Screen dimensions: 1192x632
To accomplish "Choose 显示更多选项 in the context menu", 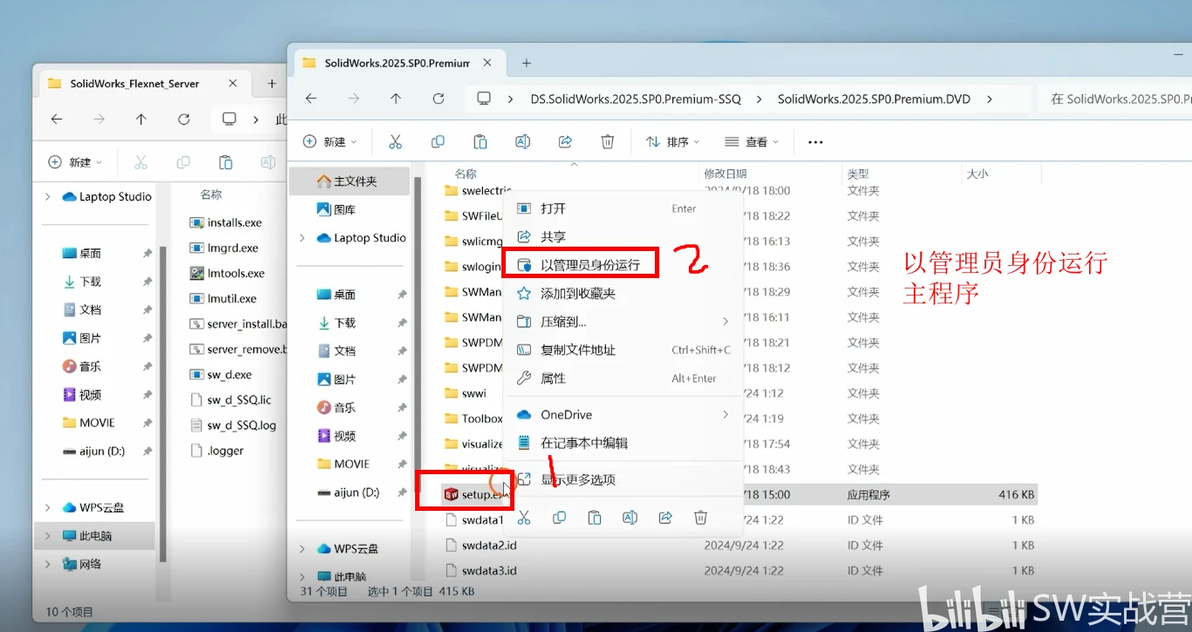I will pyautogui.click(x=622, y=479).
